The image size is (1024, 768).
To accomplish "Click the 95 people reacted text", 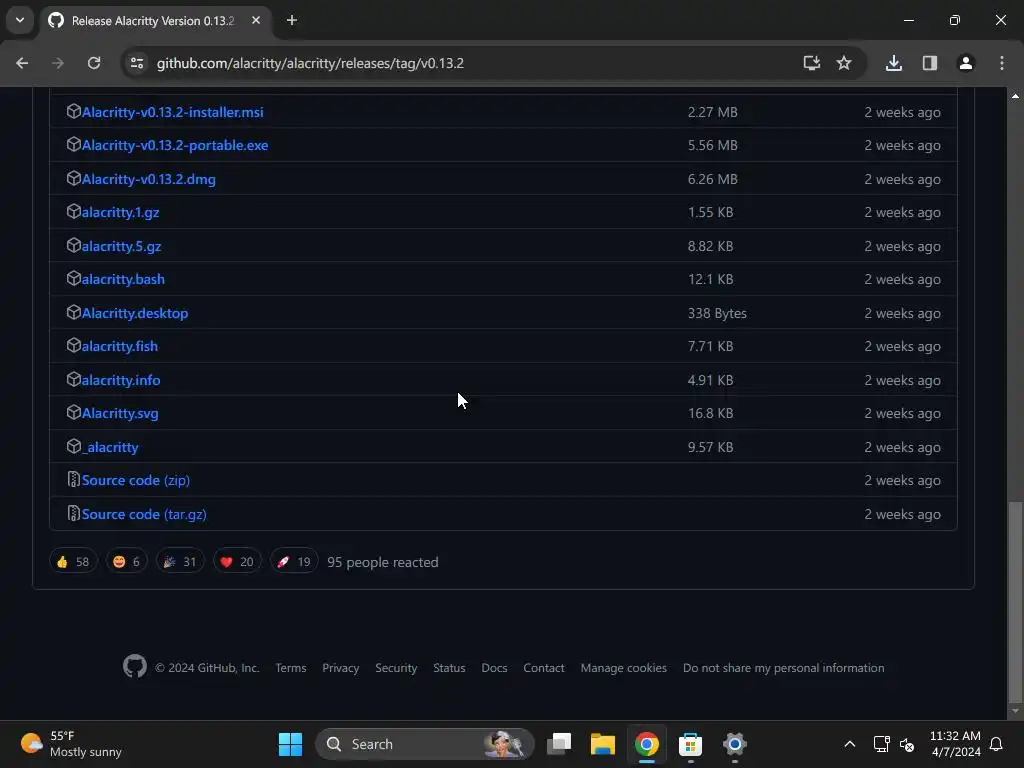I will point(383,562).
